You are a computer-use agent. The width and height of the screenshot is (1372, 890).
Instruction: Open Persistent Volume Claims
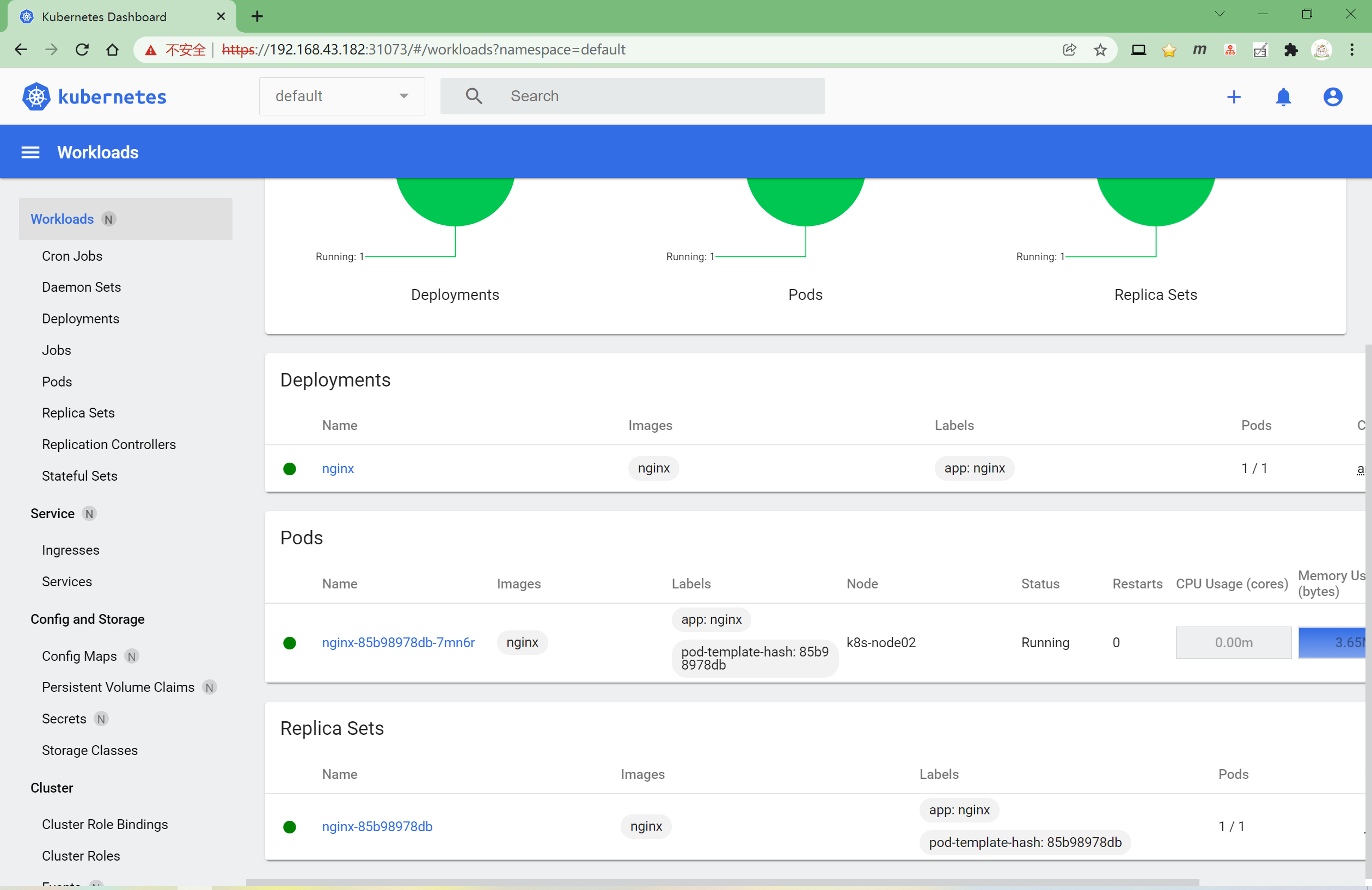coord(118,687)
